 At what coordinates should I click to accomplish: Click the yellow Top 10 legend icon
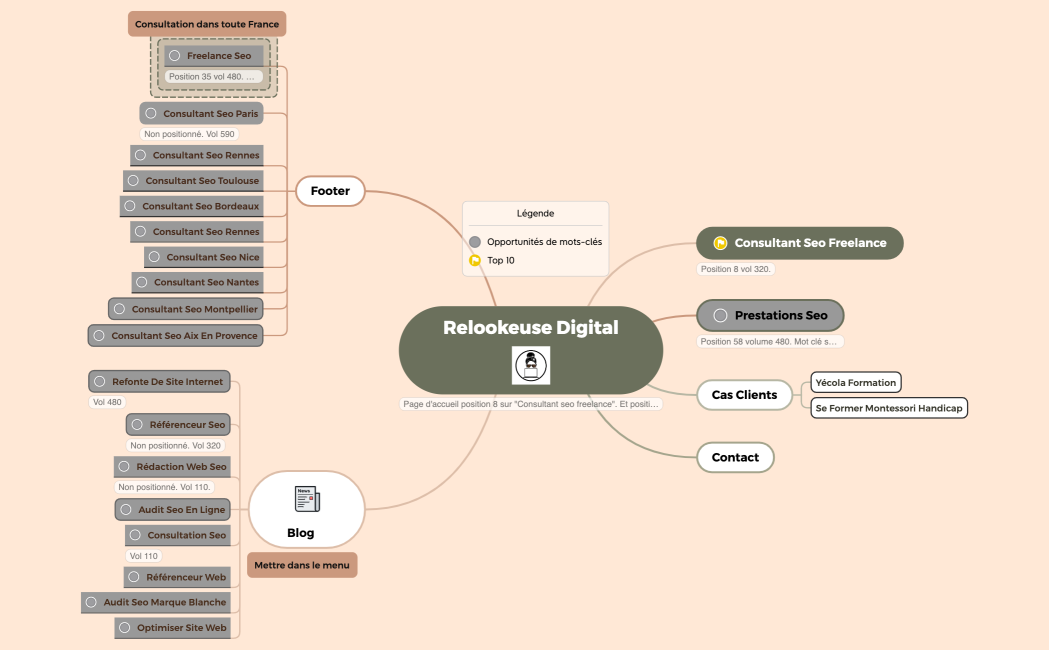[475, 261]
